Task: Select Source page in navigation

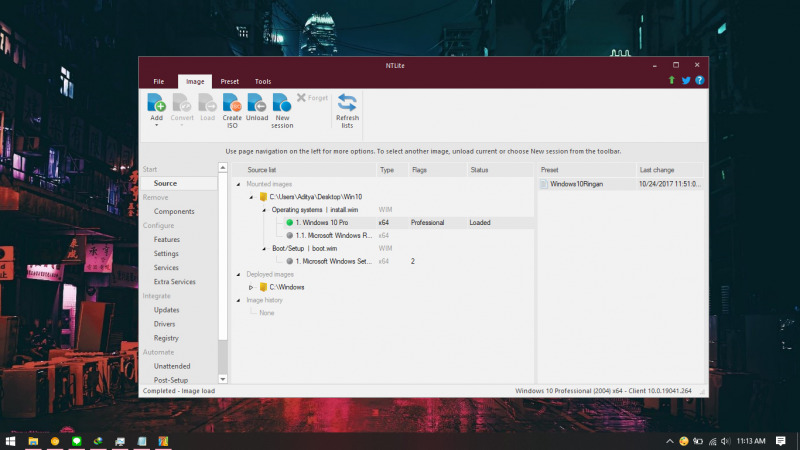Action: click(x=165, y=183)
